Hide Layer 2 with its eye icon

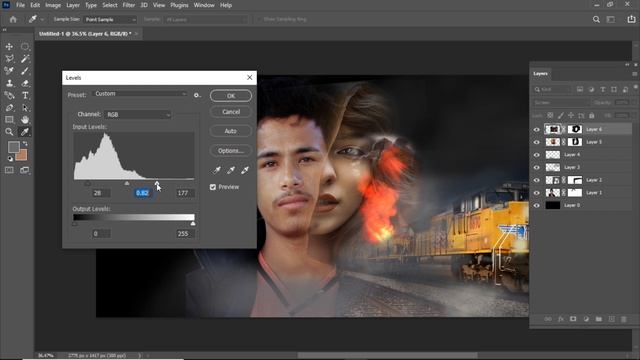coord(536,180)
